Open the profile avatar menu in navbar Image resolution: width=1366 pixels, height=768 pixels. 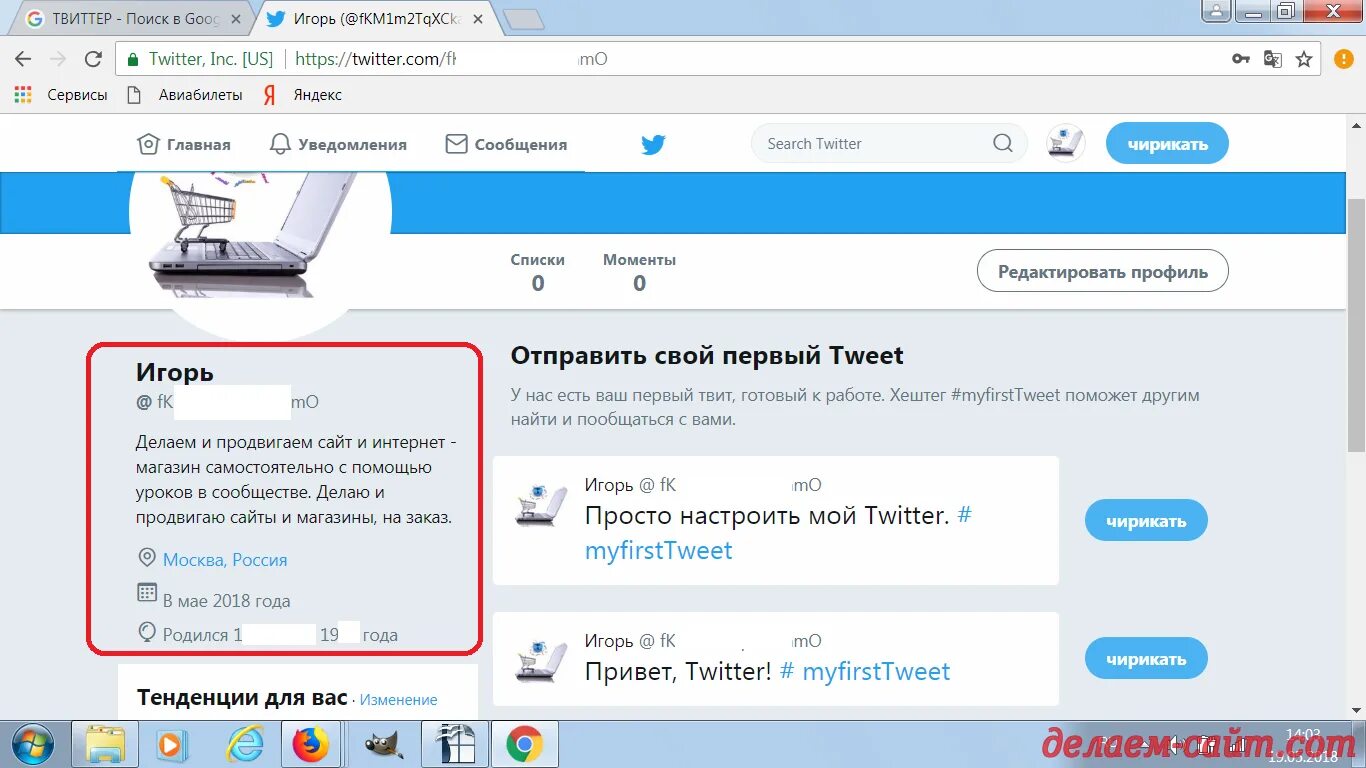[1066, 144]
